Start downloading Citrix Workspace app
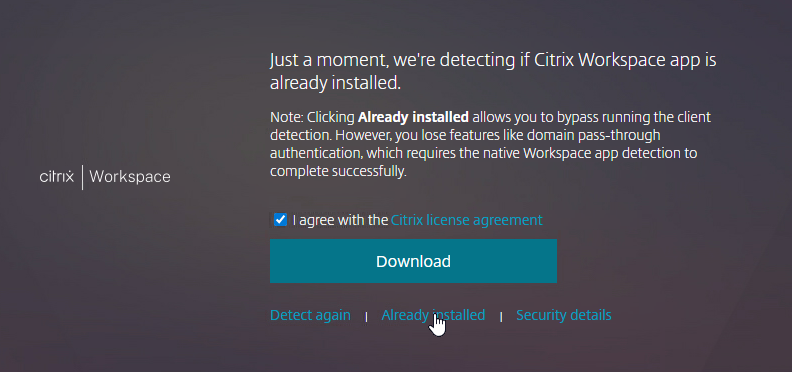Viewport: 792px width, 372px height. click(x=413, y=261)
